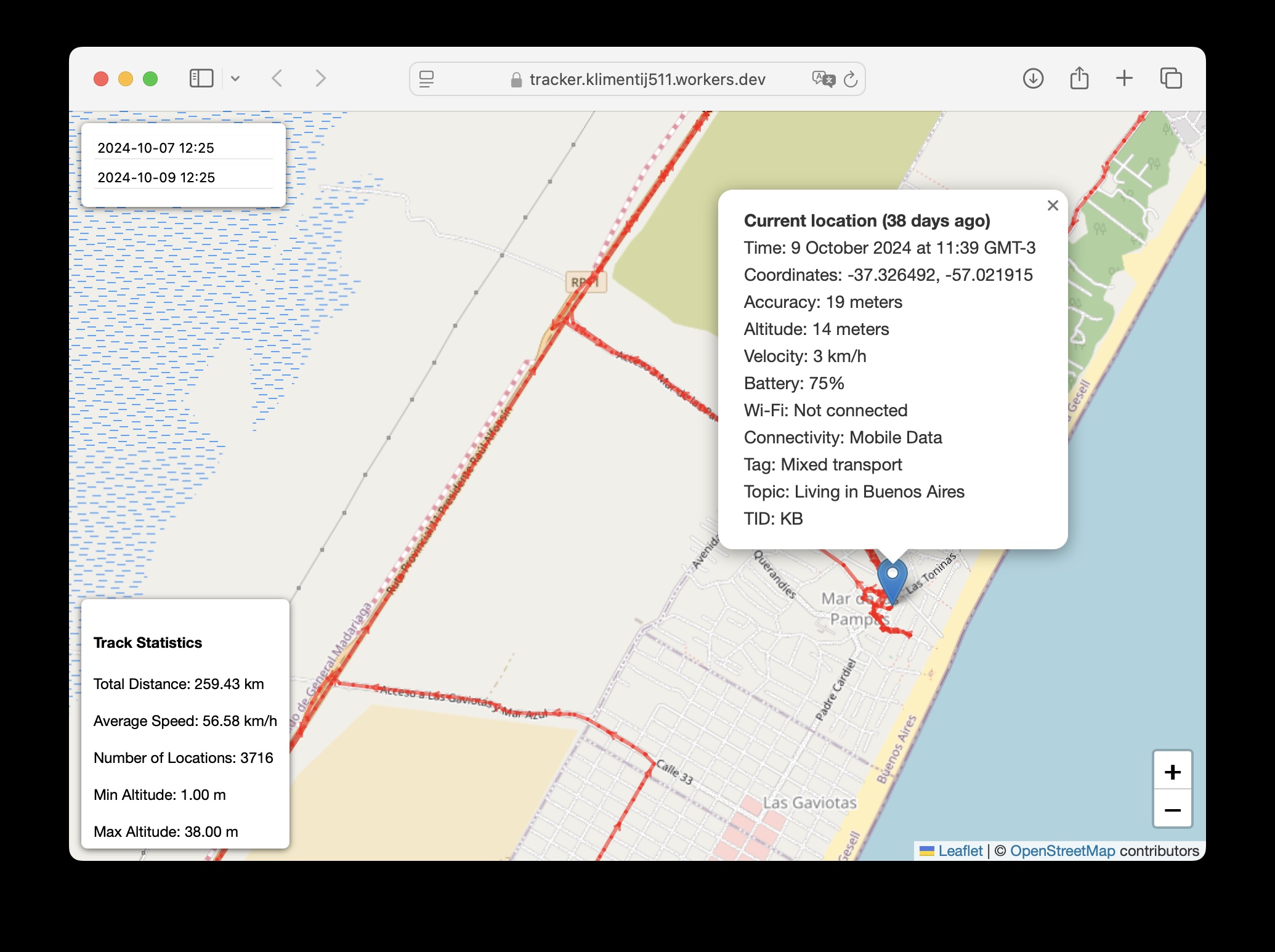Click the Connectivity: Mobile Data line

click(843, 437)
